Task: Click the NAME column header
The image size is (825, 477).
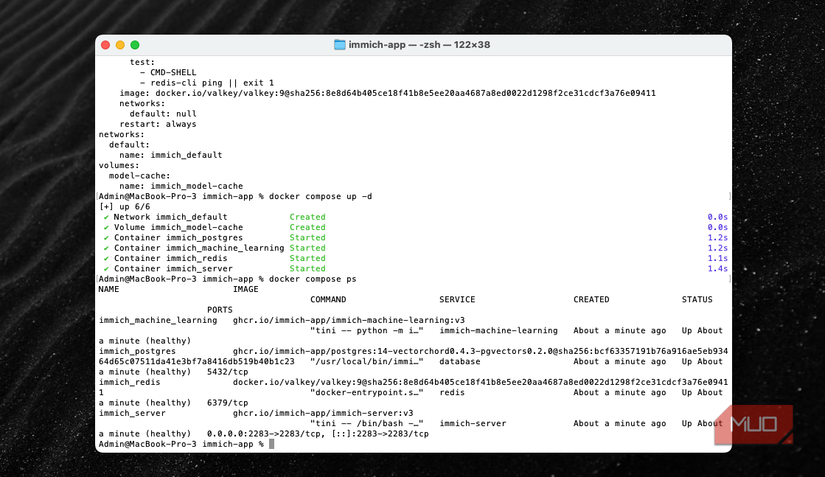Action: [109, 289]
